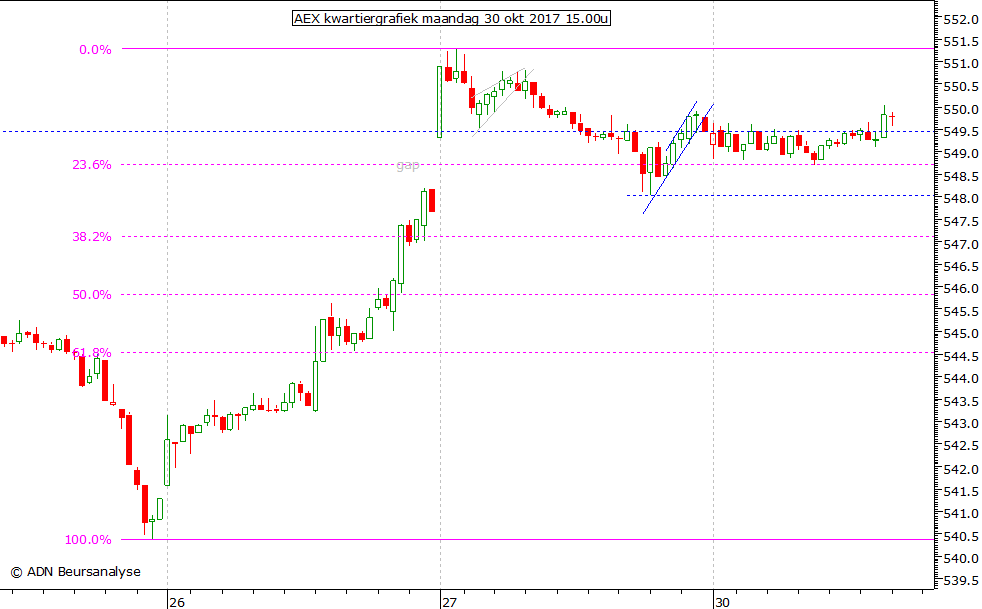Select date marker 27 on time axis
The width and height of the screenshot is (982, 609).
450,602
